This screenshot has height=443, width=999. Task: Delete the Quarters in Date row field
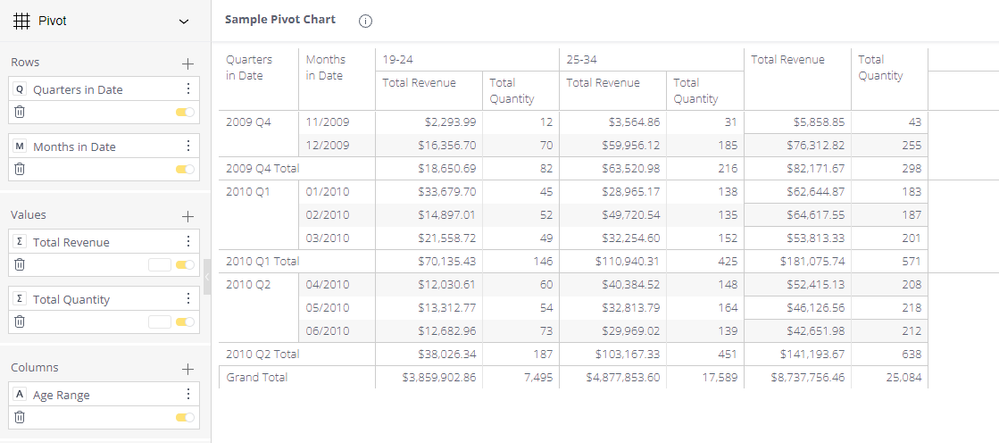tap(19, 112)
